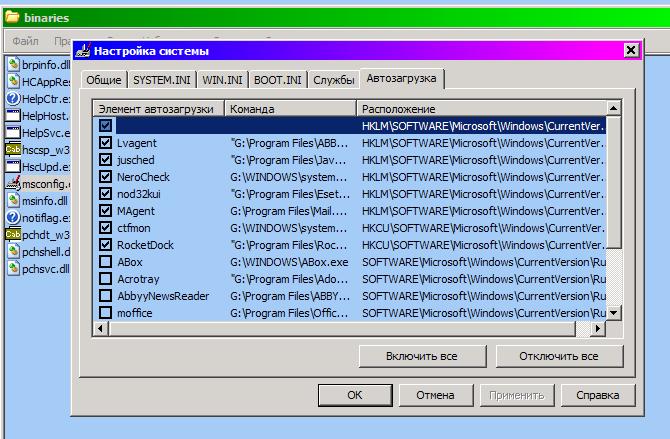Select the pchsvc.dll file name

(46, 269)
